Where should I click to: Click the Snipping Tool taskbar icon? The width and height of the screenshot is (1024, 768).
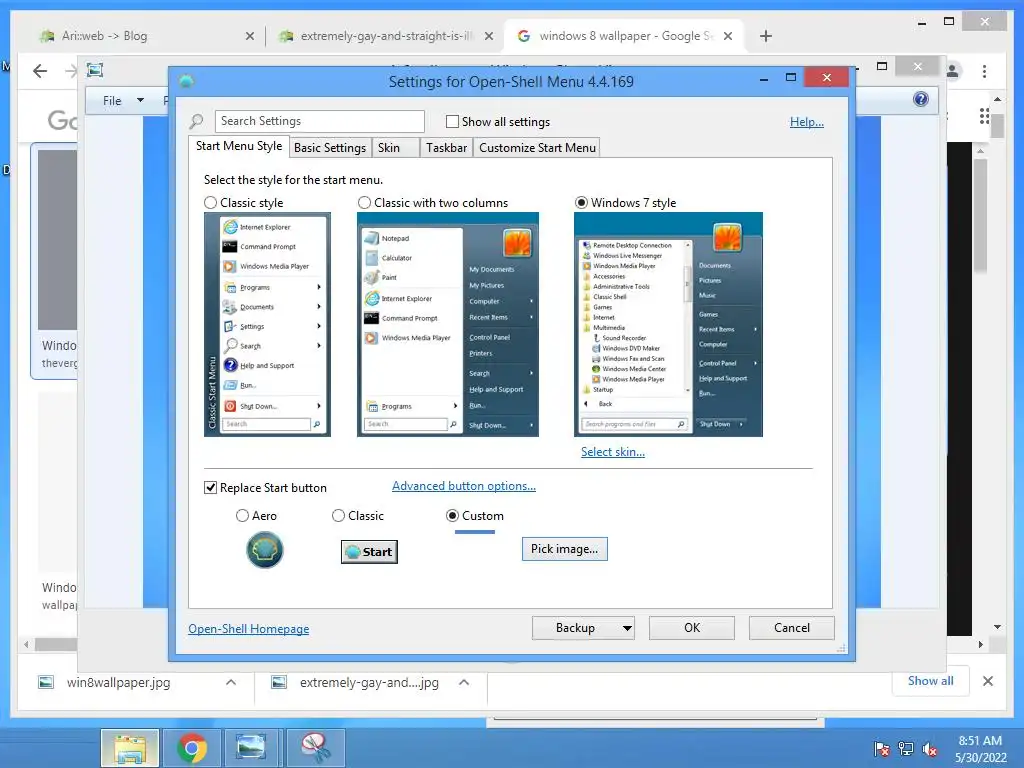click(315, 748)
